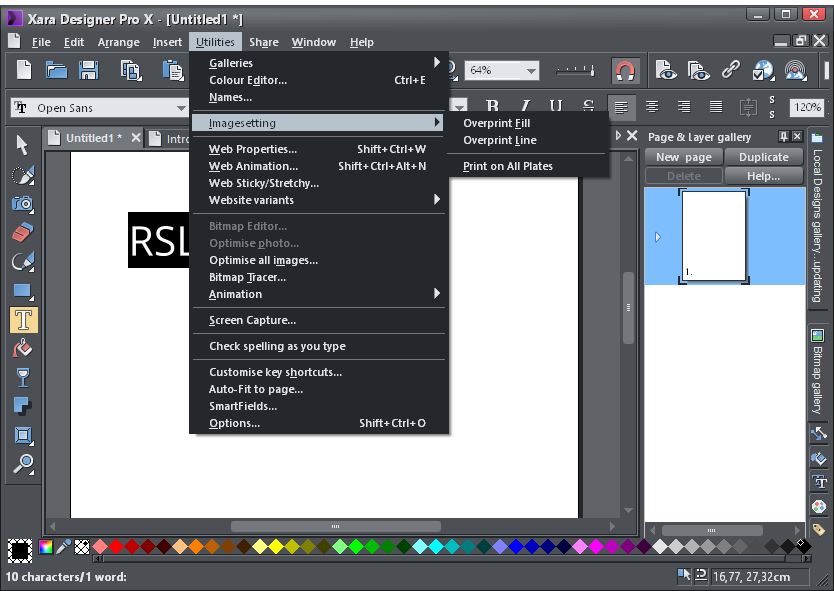The height and width of the screenshot is (591, 834).
Task: Select the Rectangle tool
Action: (22, 291)
